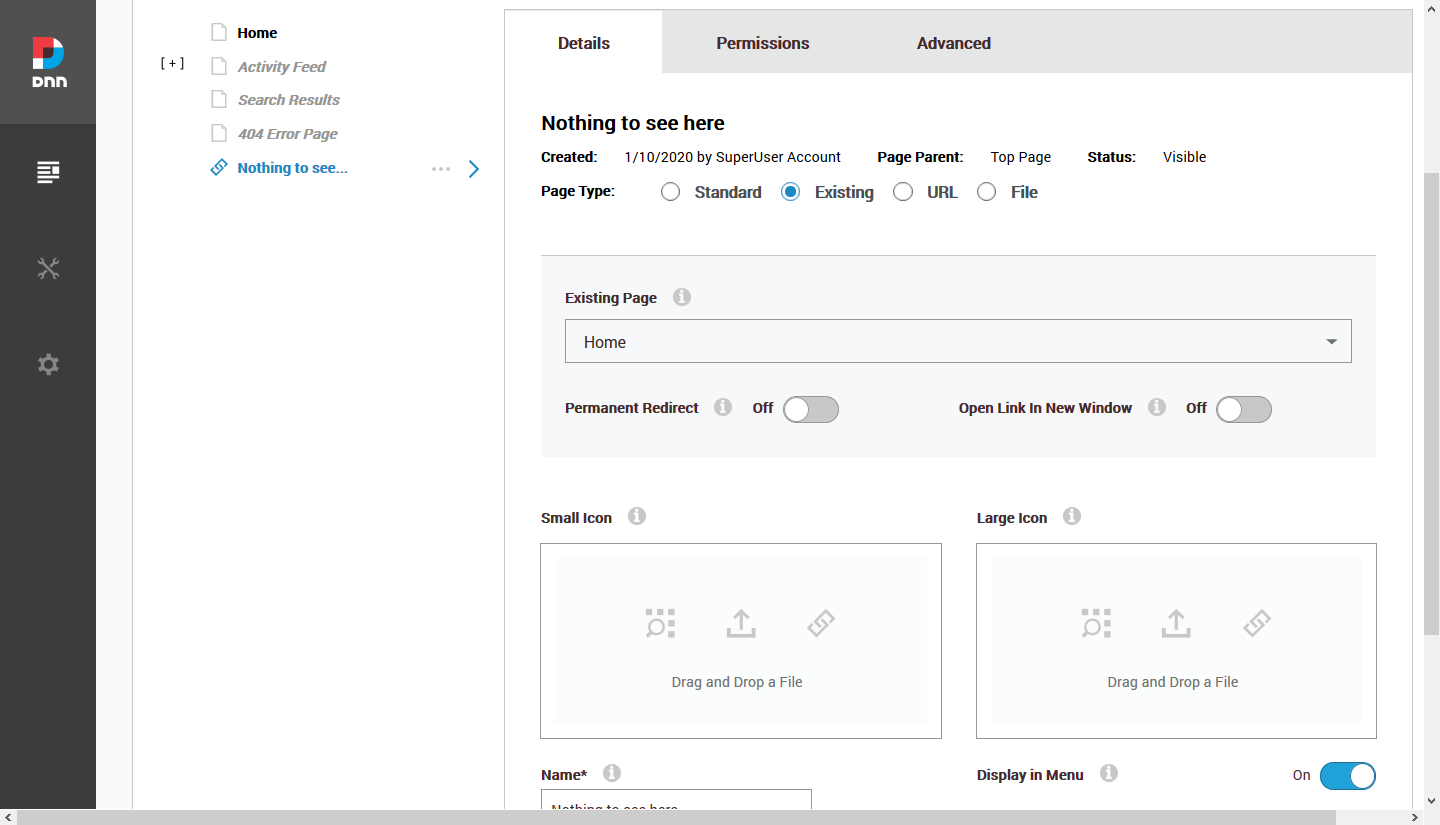Click the page icon beside Activity Feed
Image resolution: width=1440 pixels, height=825 pixels.
219,66
